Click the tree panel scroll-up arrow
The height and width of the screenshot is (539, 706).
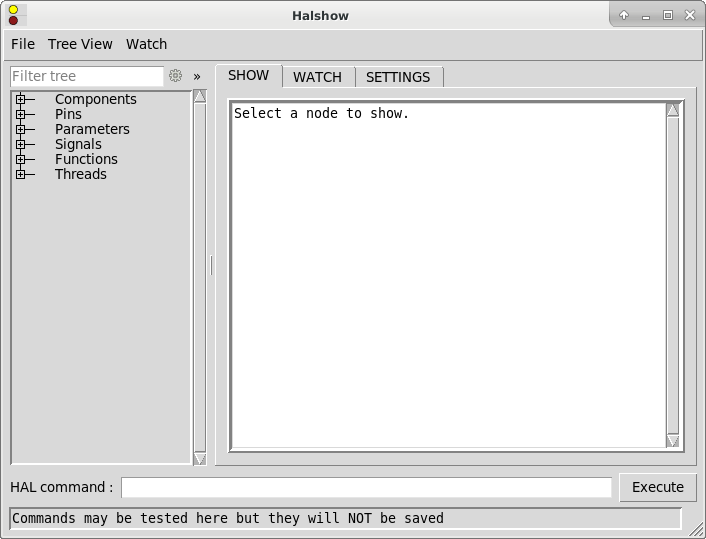click(x=199, y=97)
